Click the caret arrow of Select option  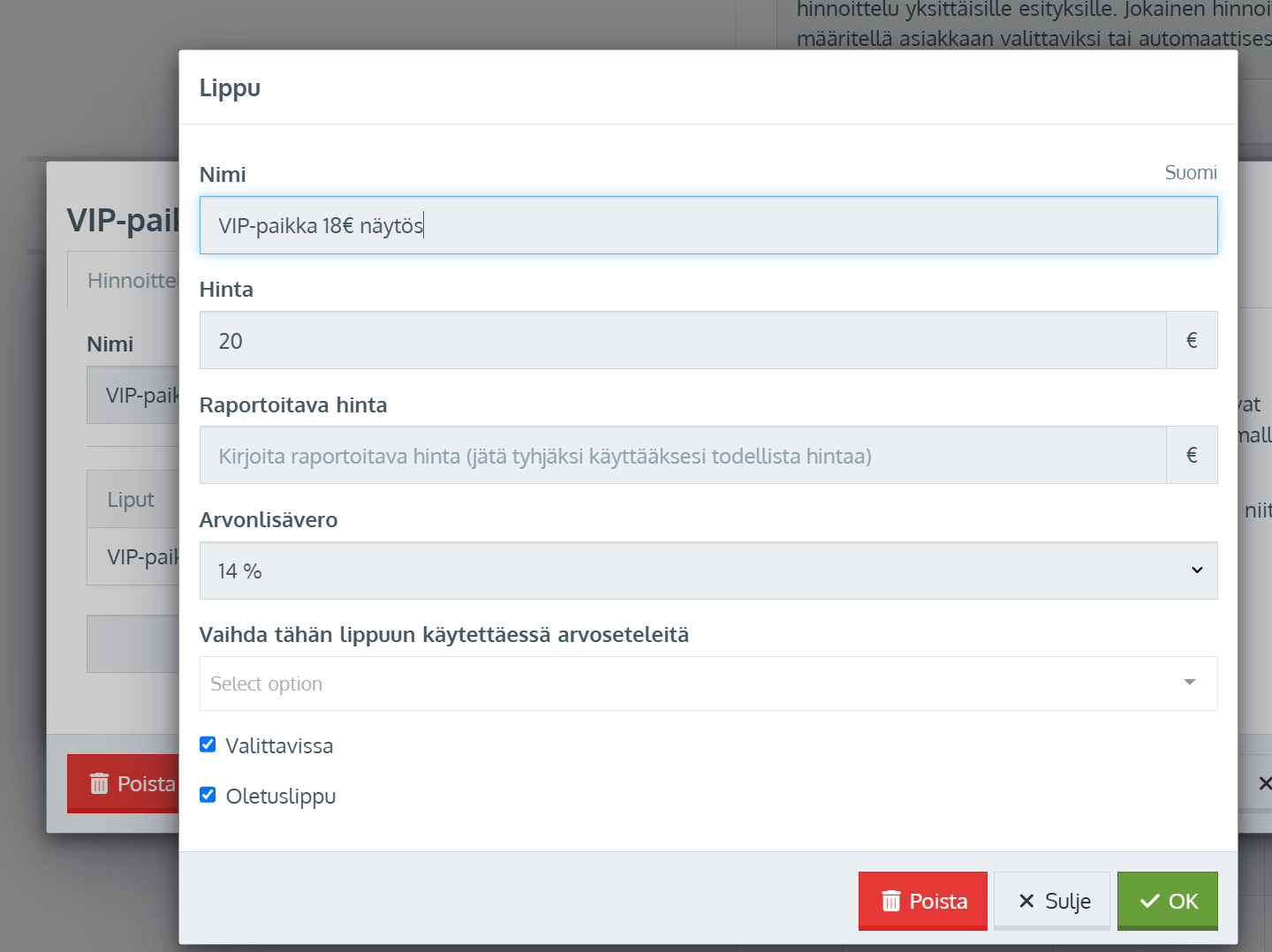(x=1189, y=683)
